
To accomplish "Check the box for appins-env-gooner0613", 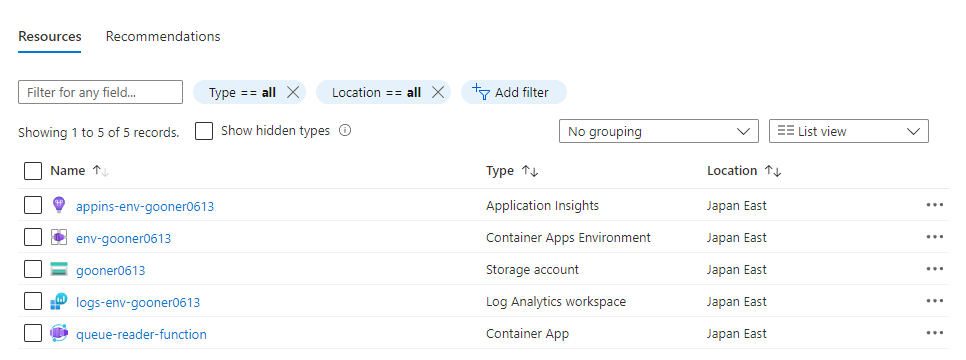I will tap(33, 205).
